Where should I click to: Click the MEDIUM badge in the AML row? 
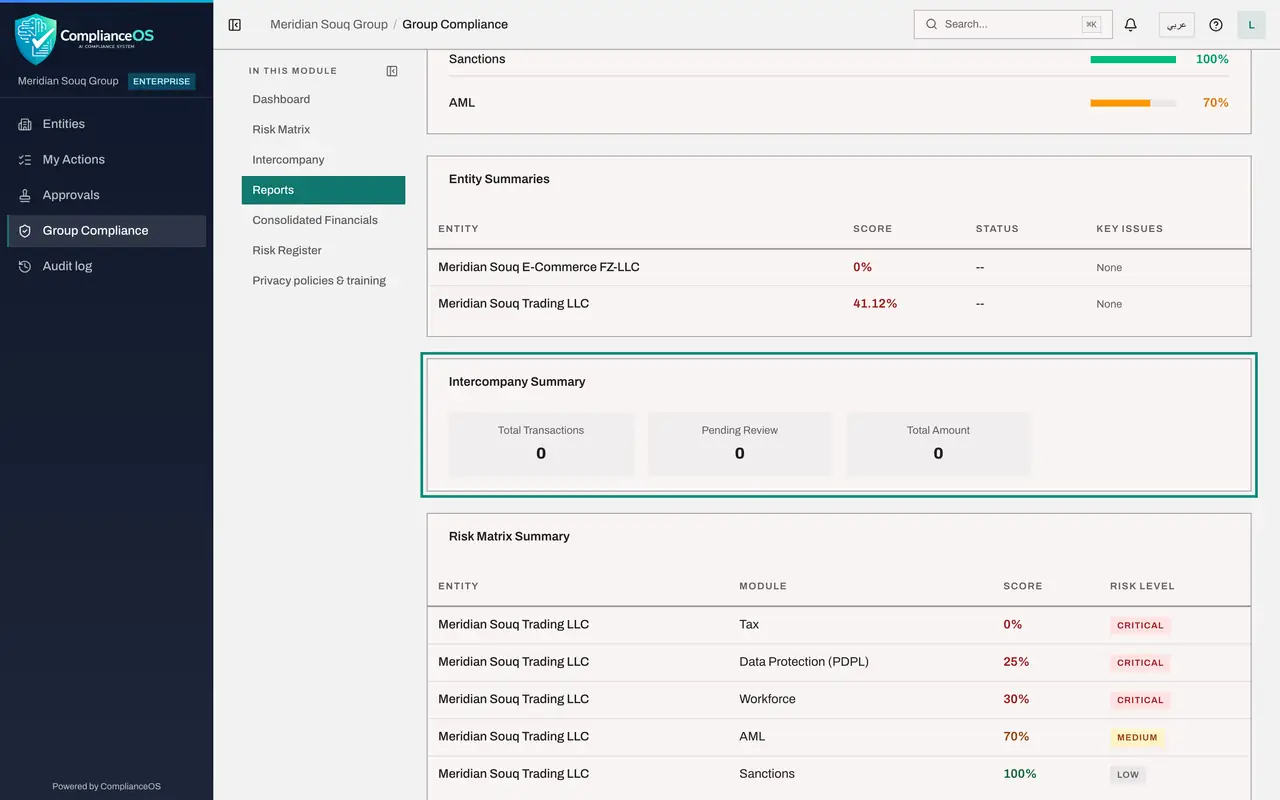[1137, 738]
